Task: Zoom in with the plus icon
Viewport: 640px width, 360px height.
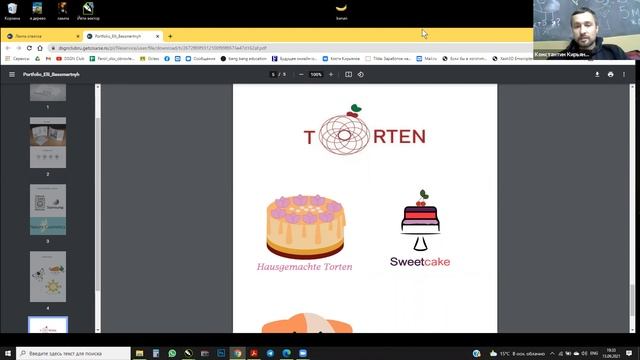Action: pyautogui.click(x=331, y=75)
